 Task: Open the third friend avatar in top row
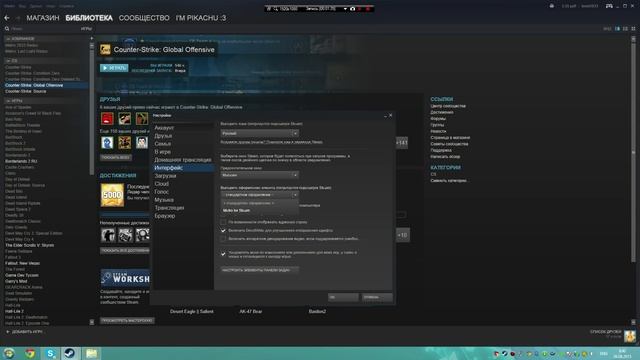pyautogui.click(x=142, y=119)
